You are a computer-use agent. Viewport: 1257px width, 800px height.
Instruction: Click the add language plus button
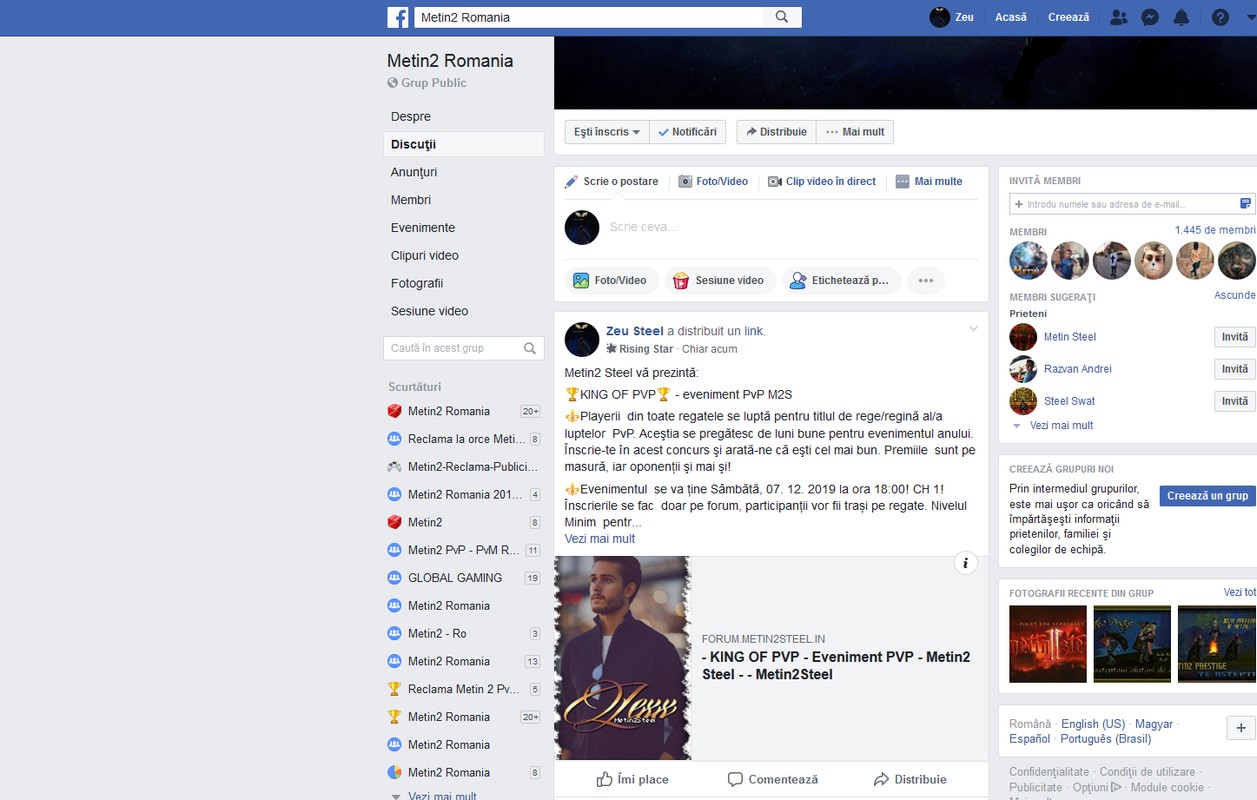pyautogui.click(x=1241, y=727)
